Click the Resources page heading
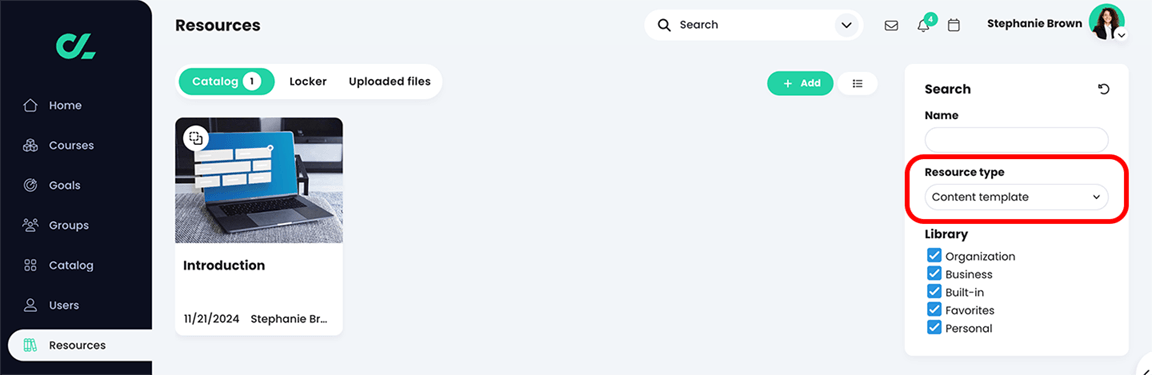The height and width of the screenshot is (375, 1152). [217, 26]
